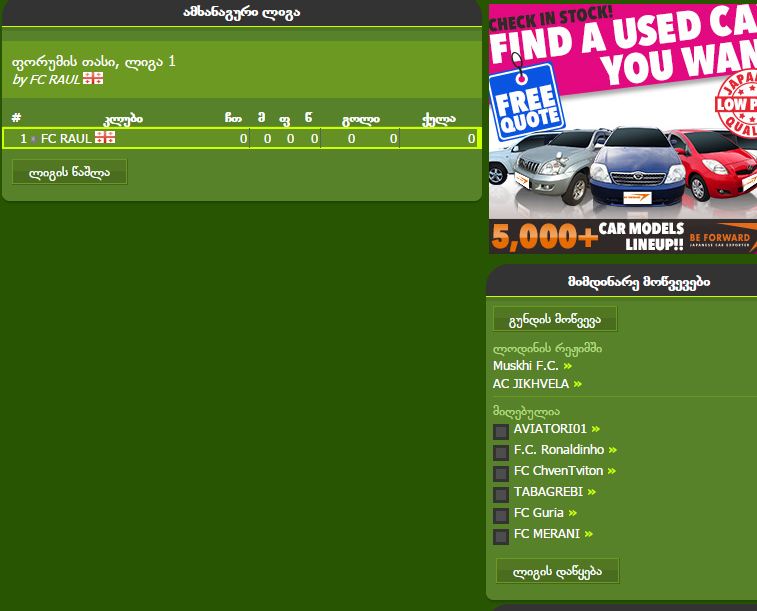The height and width of the screenshot is (611, 757).
Task: Click the arrow icon after FC Guria
Action: [573, 513]
